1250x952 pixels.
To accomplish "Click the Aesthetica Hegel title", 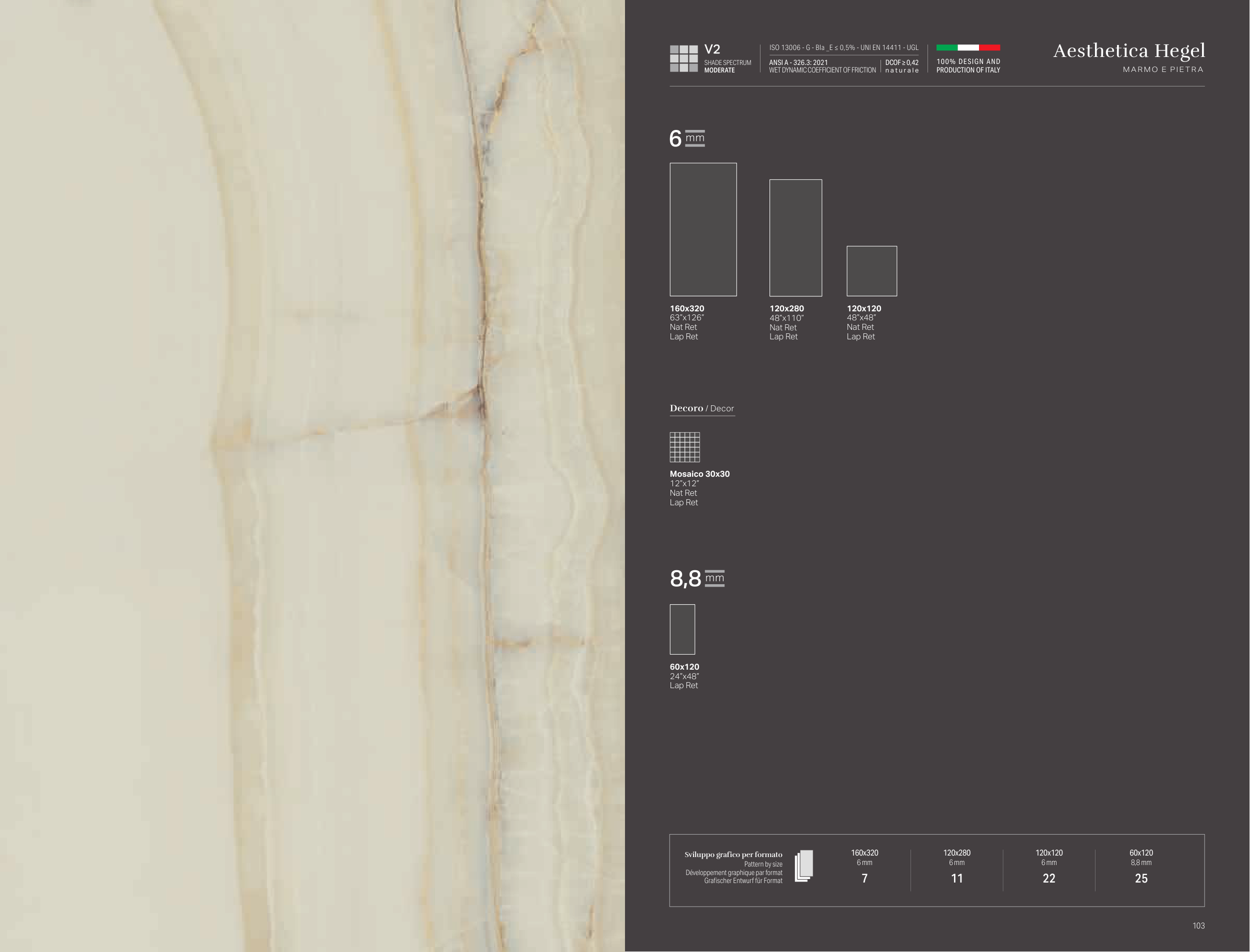I will 1128,50.
